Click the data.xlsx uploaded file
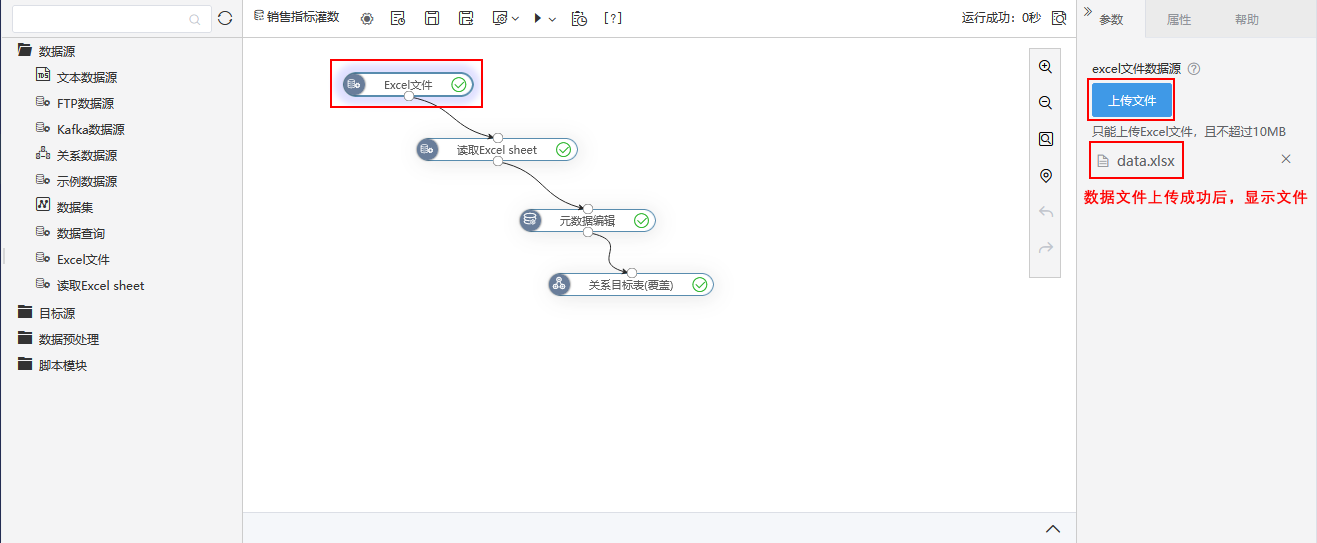 1146,160
